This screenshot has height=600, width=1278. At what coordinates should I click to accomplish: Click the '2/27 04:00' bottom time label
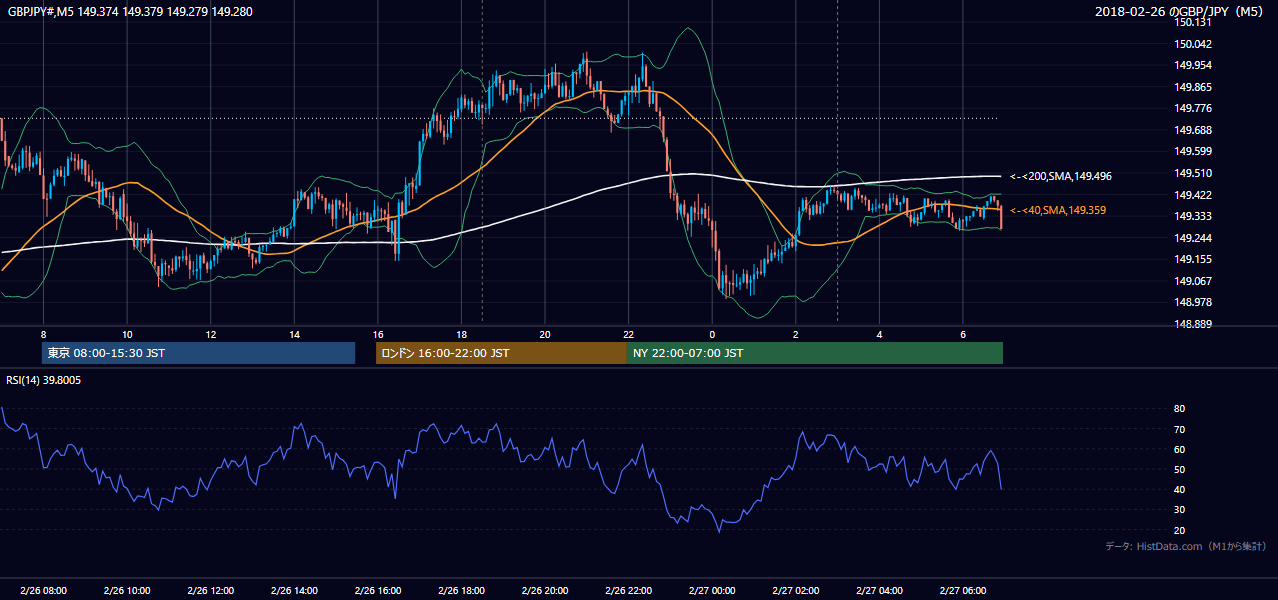(879, 591)
